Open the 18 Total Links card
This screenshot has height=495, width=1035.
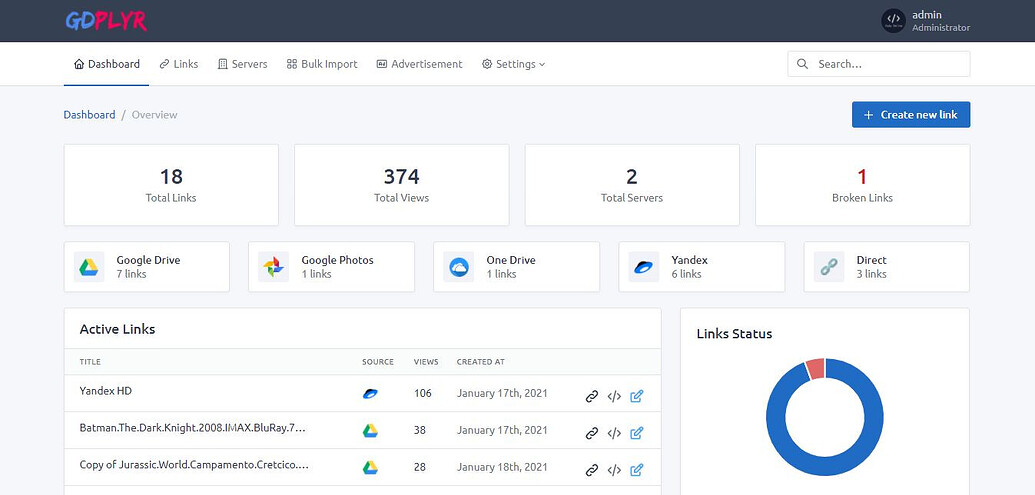click(x=171, y=185)
